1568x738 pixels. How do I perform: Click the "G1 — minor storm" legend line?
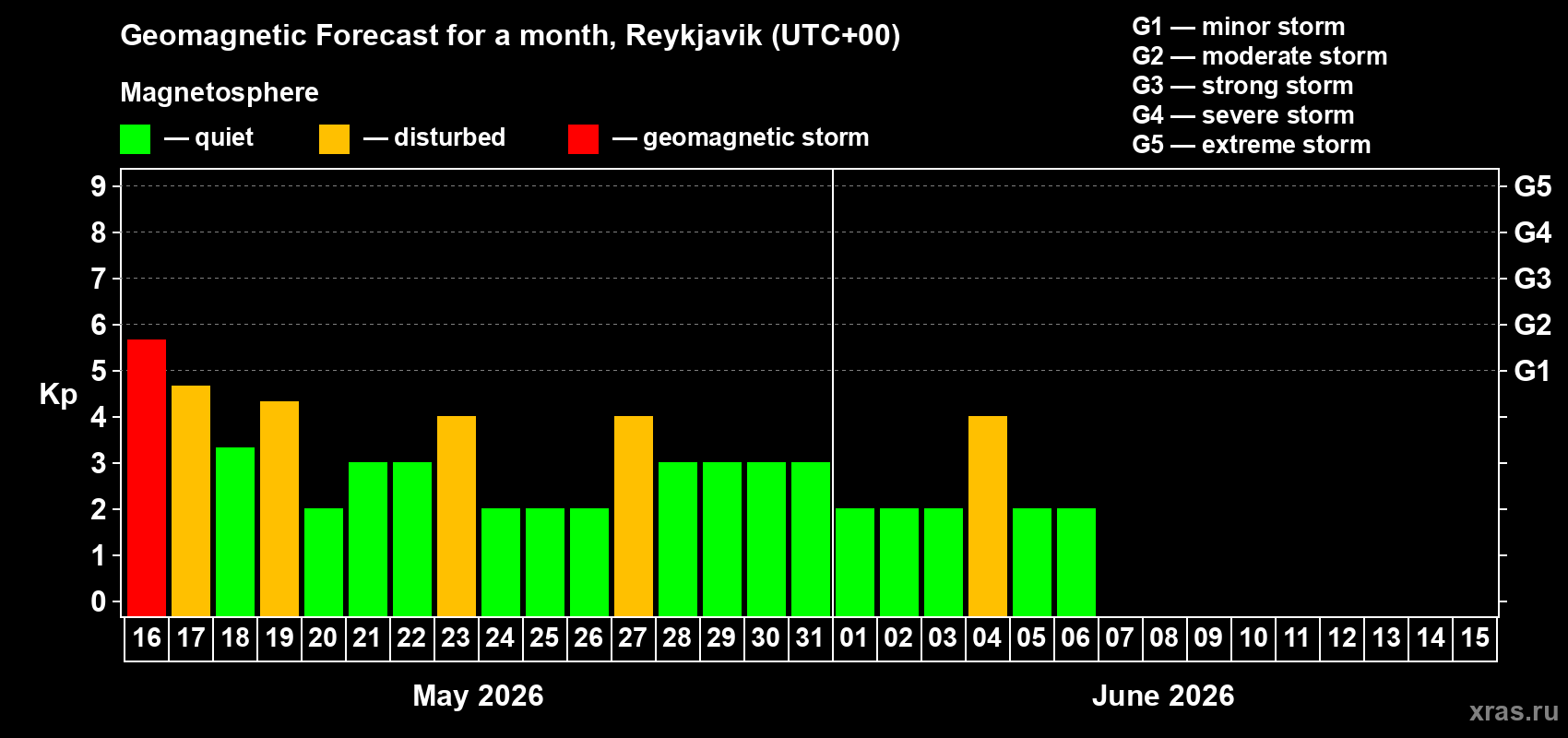[1239, 27]
